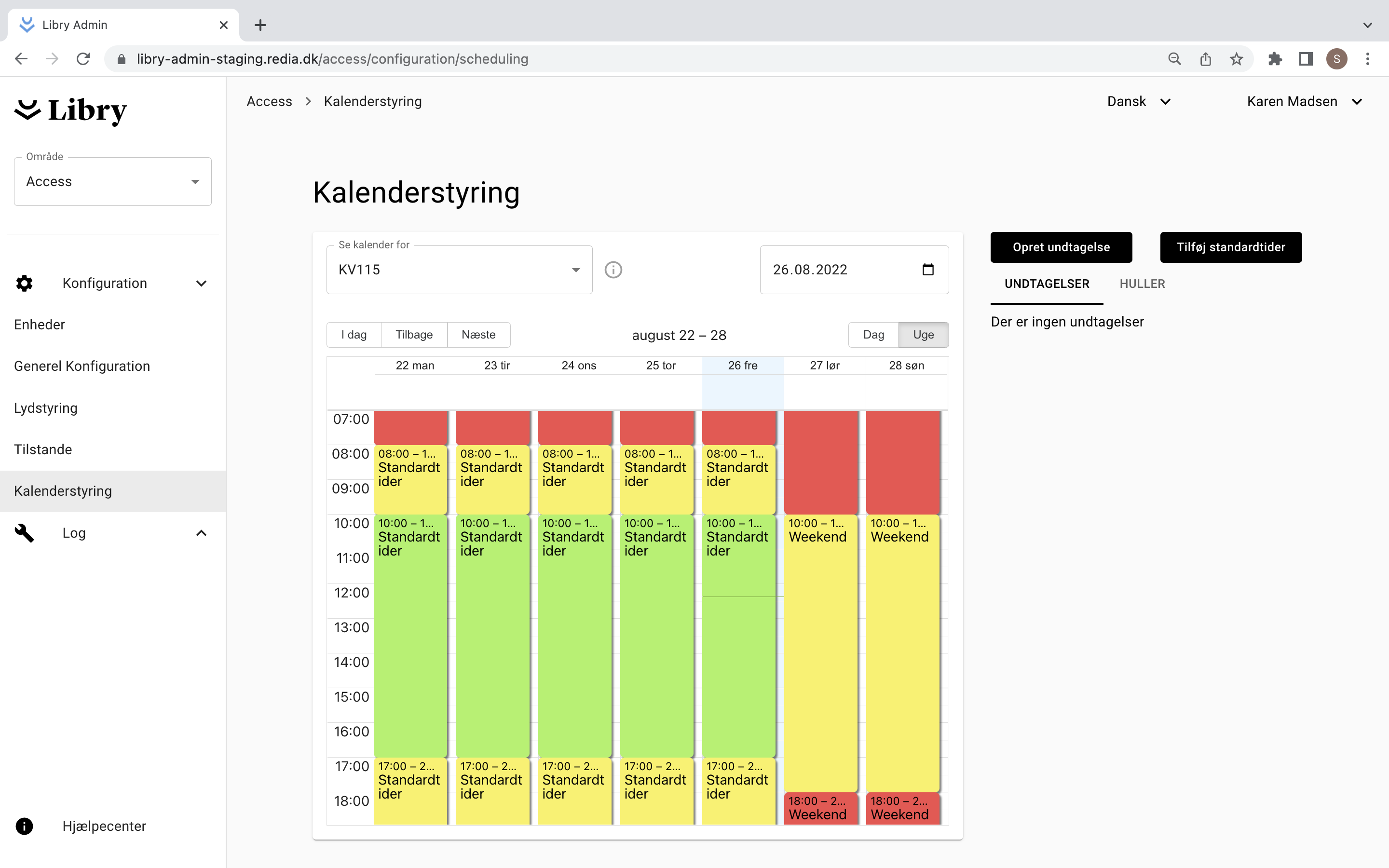
Task: Open browser extensions puzzle icon
Action: click(1275, 59)
